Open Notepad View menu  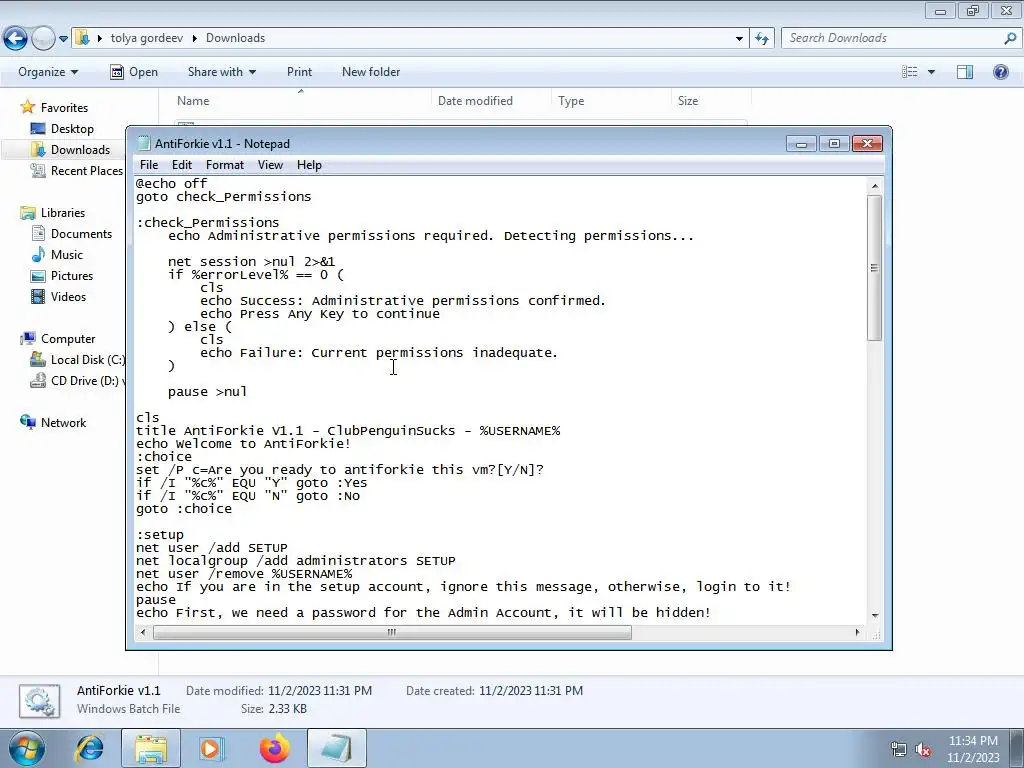click(x=270, y=165)
